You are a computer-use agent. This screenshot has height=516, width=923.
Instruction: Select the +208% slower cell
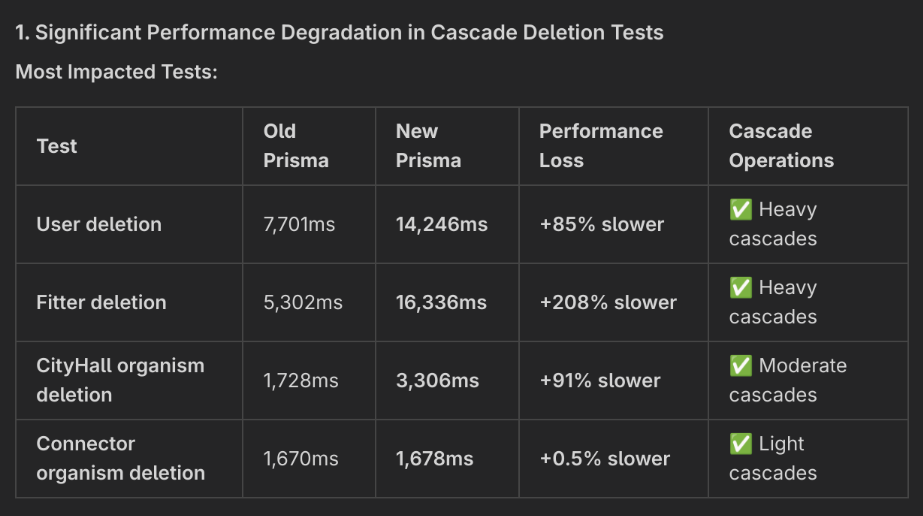coord(608,302)
